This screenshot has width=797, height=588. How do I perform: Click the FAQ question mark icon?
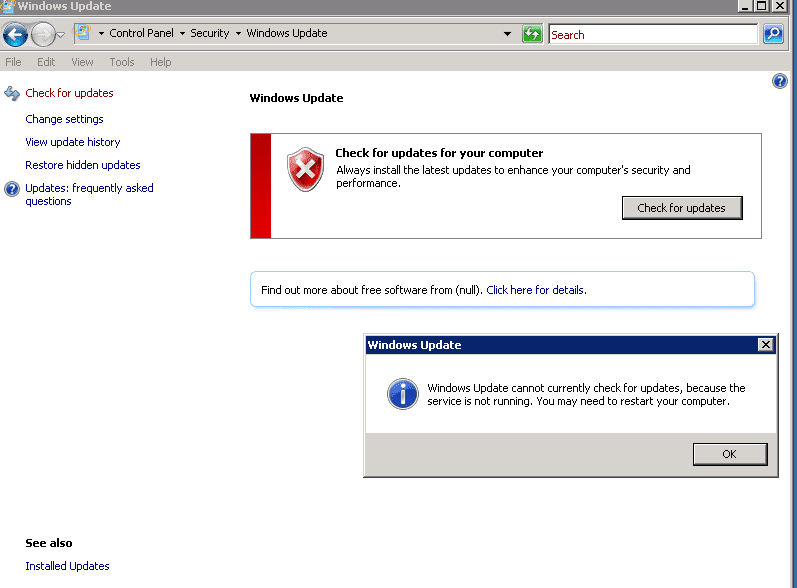point(12,189)
